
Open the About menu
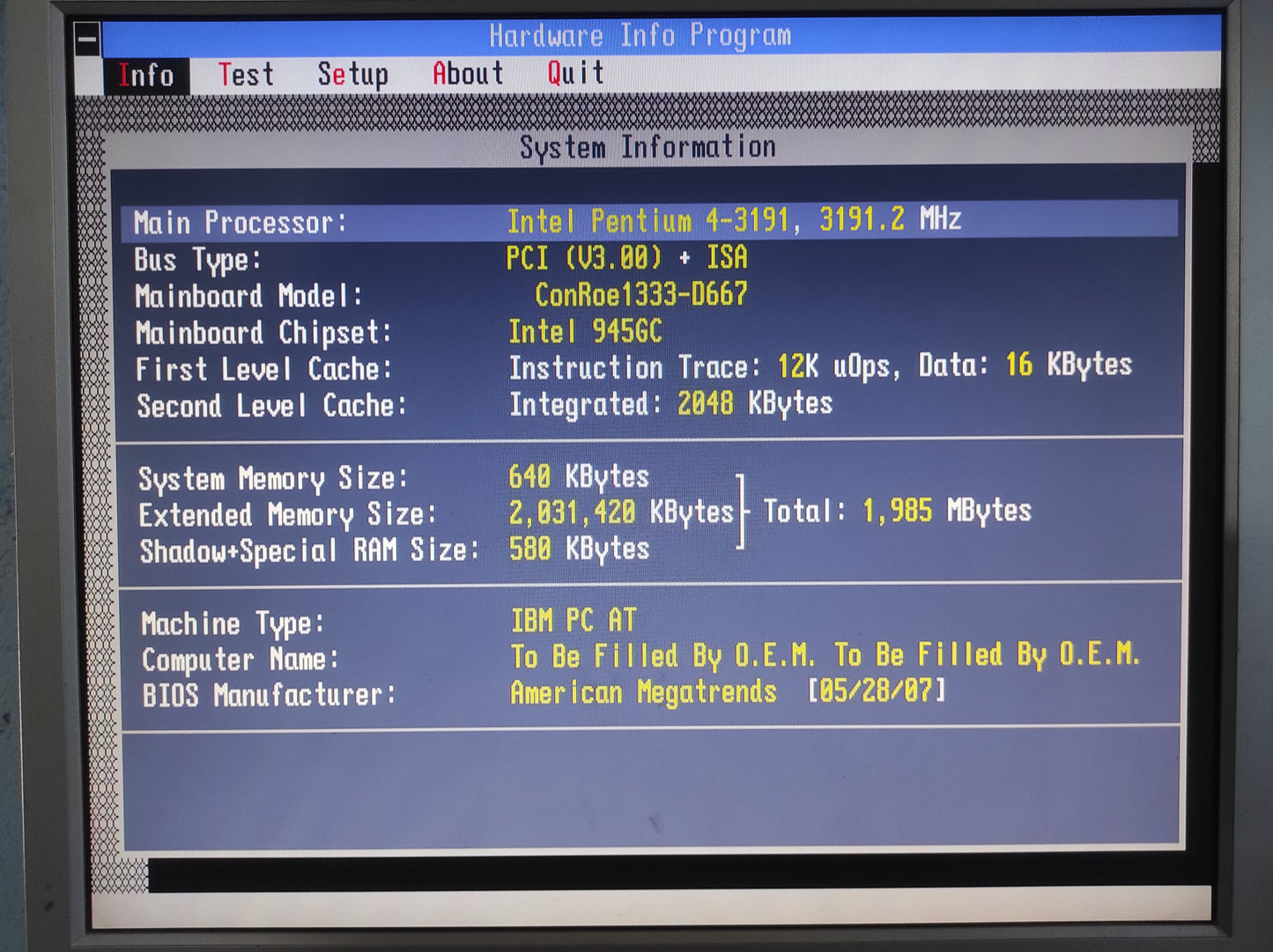tap(468, 74)
